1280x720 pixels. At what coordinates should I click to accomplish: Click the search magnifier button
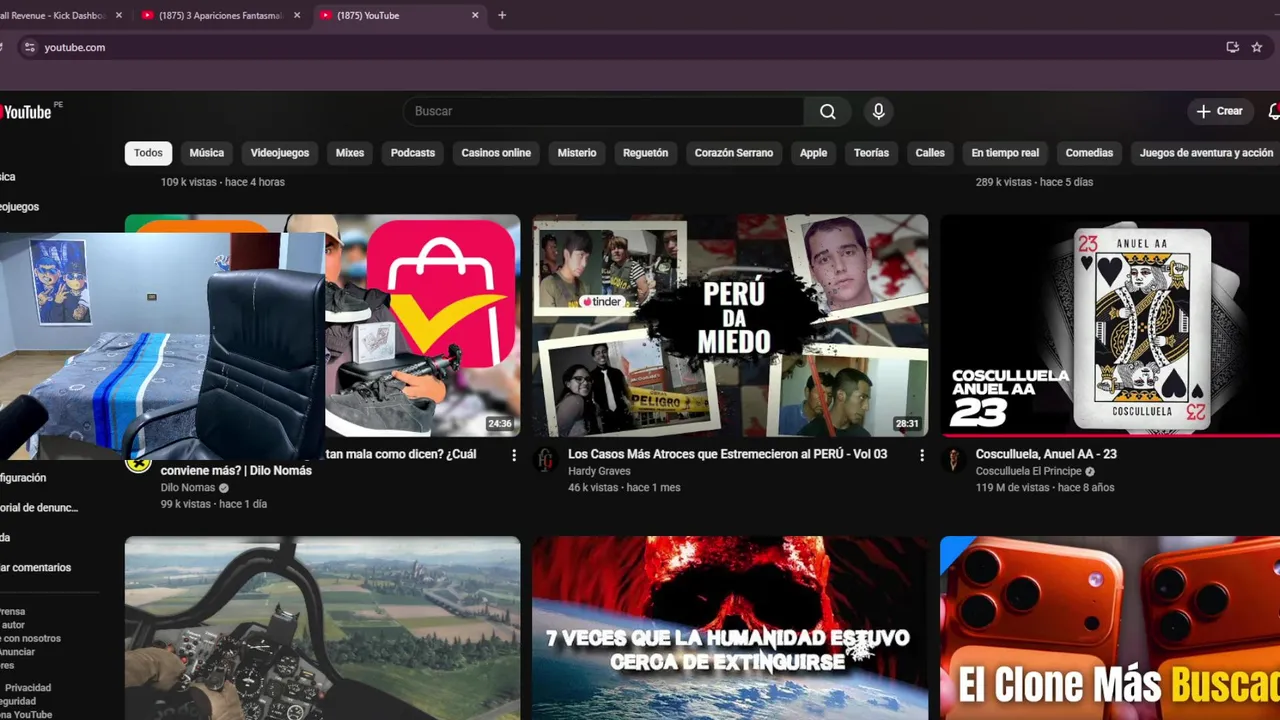[828, 111]
